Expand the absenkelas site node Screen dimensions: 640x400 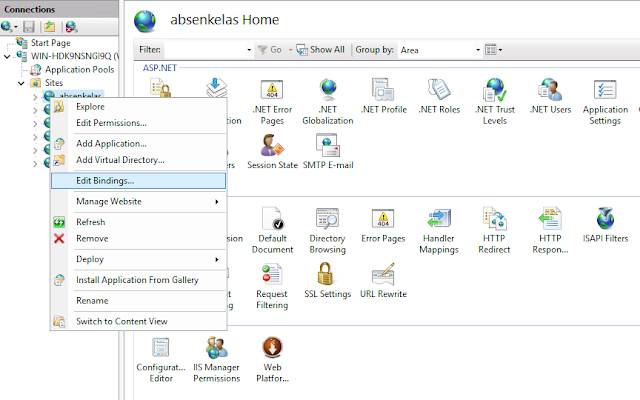[x=35, y=97]
